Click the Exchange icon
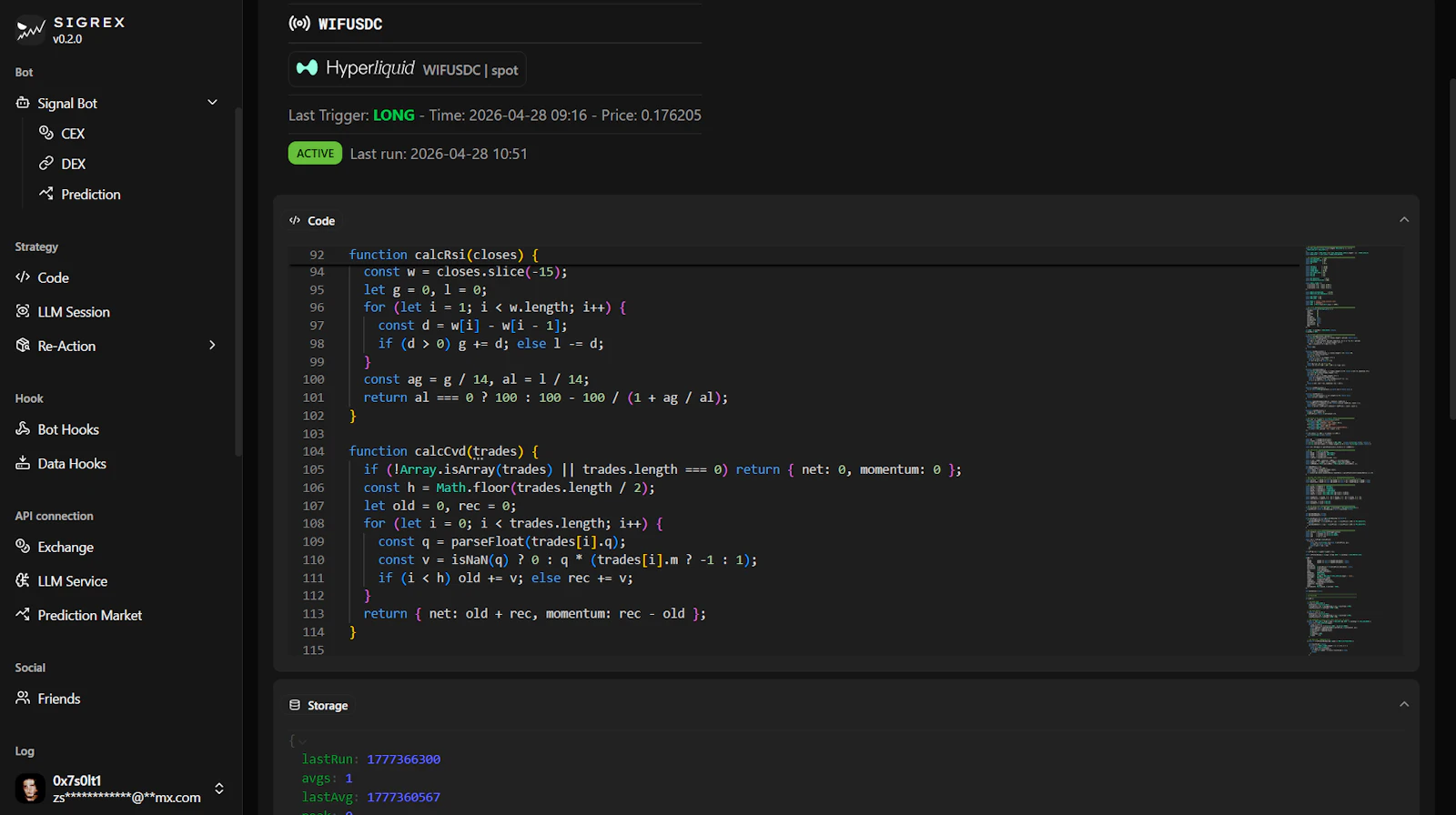 [23, 546]
